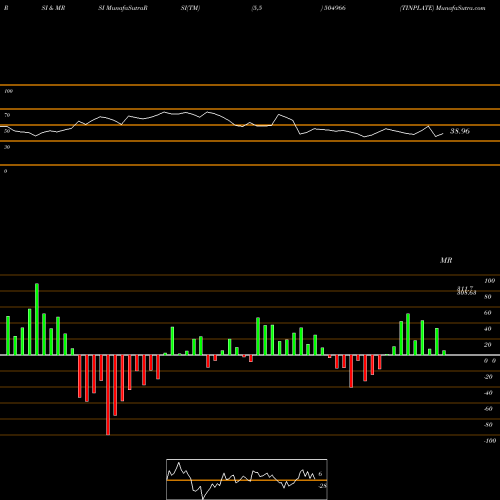Click the -80 label on MR axis
This screenshot has width=500, height=500.
pyautogui.click(x=488, y=425)
